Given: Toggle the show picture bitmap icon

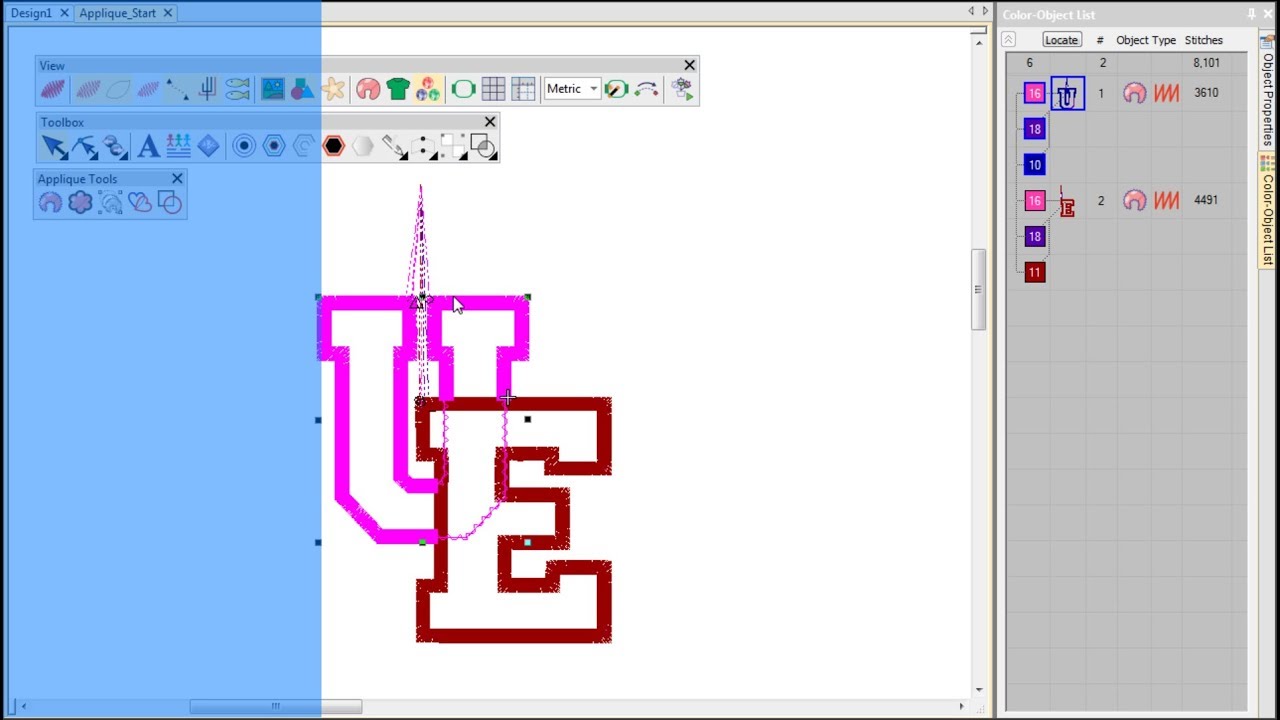Looking at the screenshot, I should [272, 90].
